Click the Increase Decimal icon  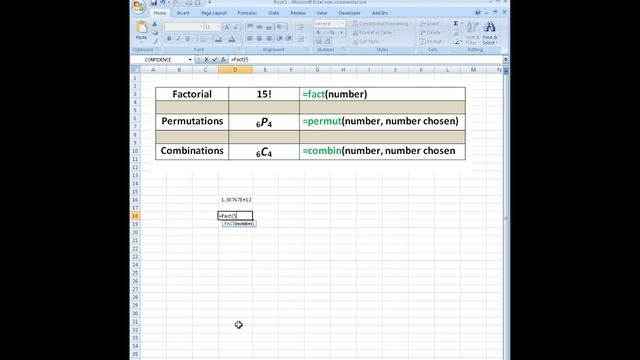coord(319,41)
